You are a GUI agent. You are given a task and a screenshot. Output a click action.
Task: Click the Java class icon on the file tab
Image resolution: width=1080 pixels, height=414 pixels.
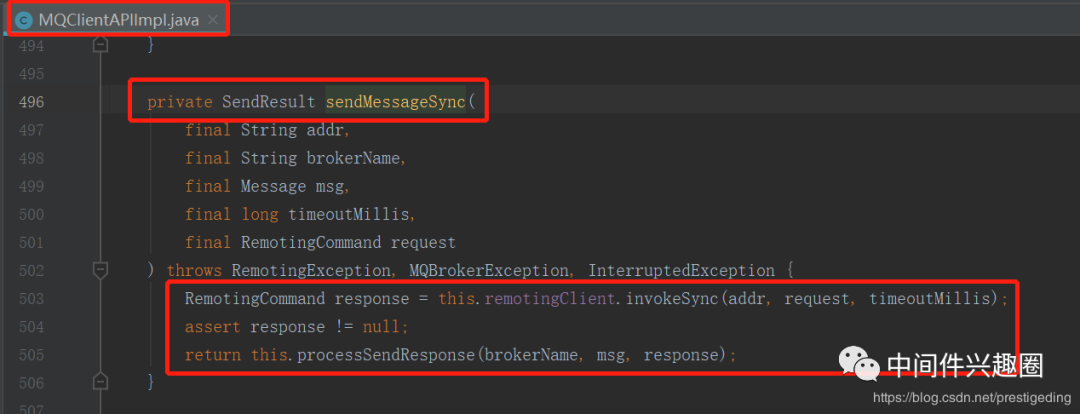click(23, 20)
